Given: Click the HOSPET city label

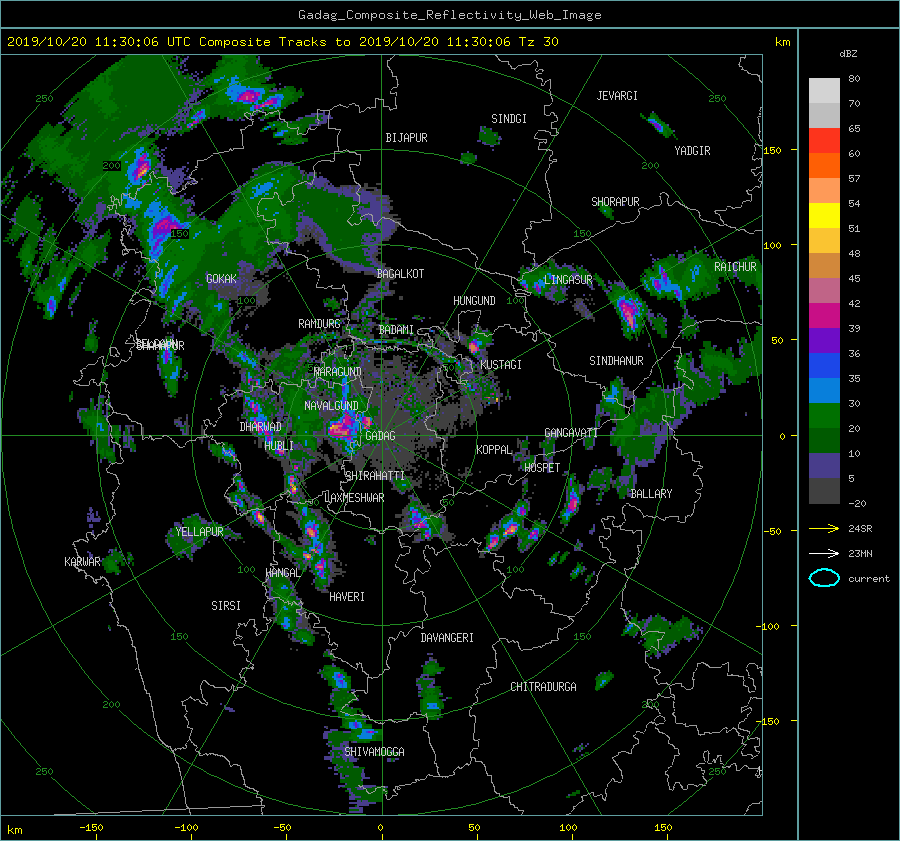Looking at the screenshot, I should (542, 468).
